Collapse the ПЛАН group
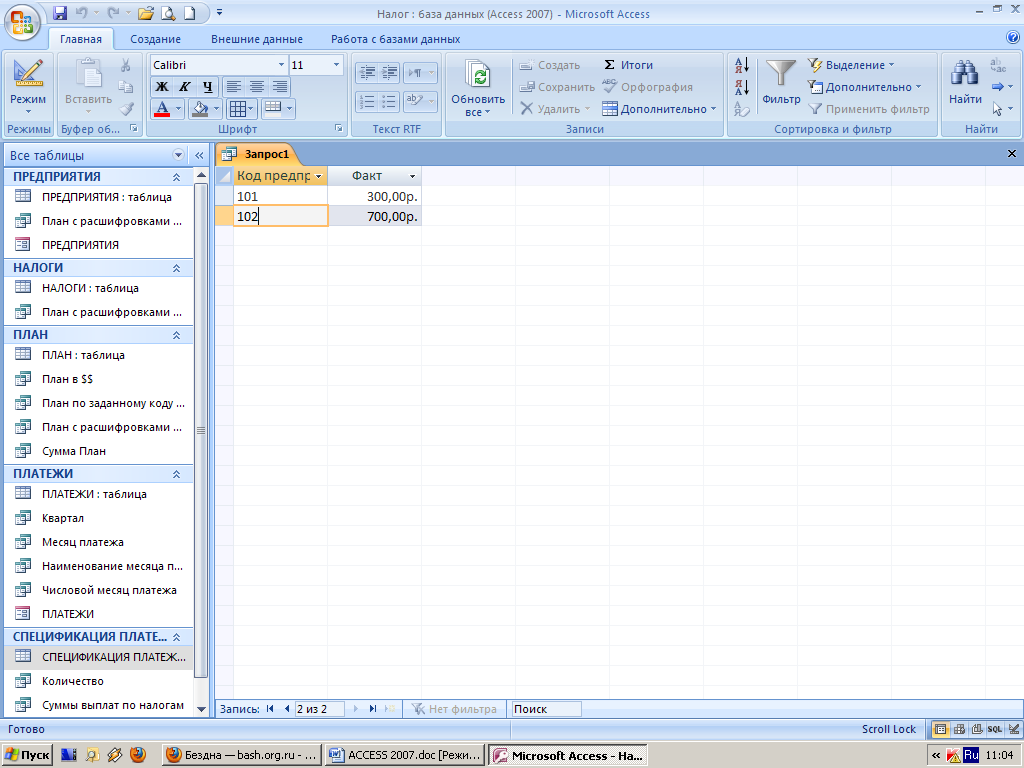Viewport: 1024px width, 768px height. coord(176,335)
